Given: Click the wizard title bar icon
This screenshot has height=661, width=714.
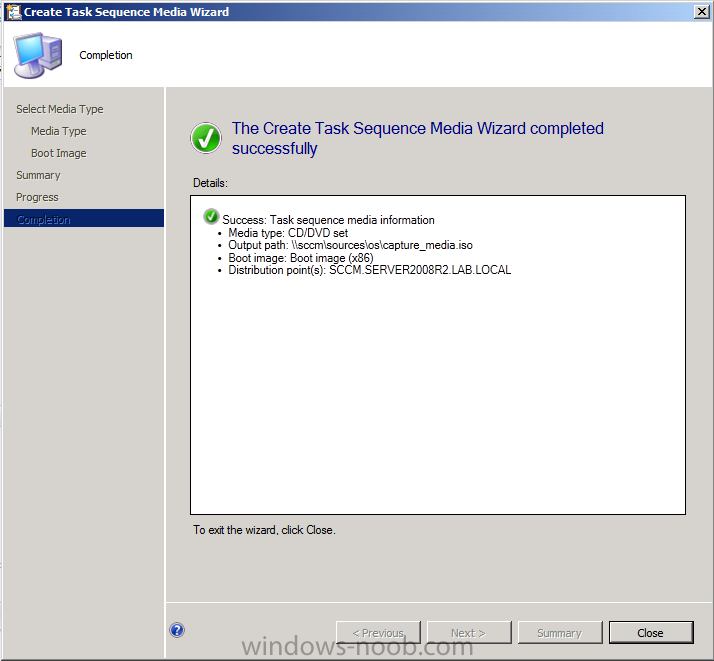Looking at the screenshot, I should (x=14, y=11).
